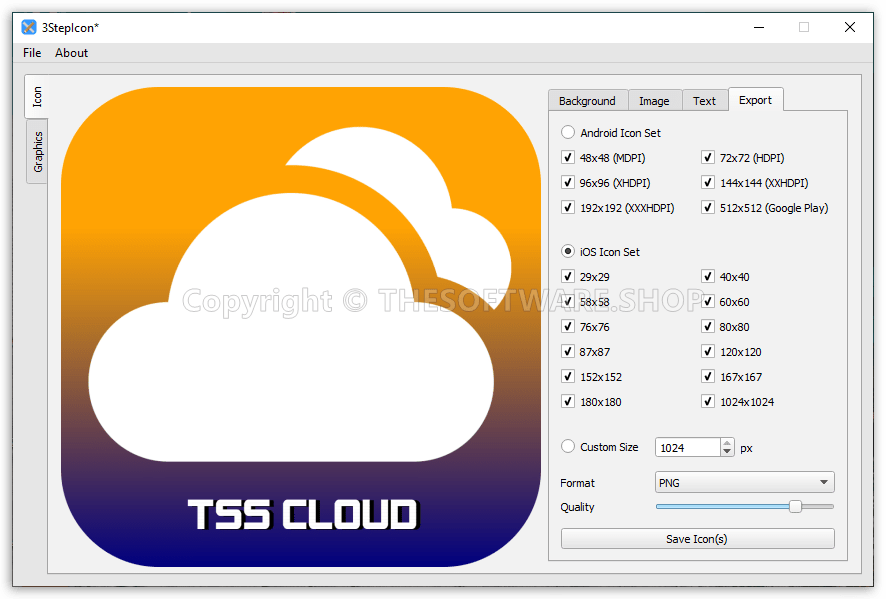
Task: Increase custom size with up arrow
Action: (x=727, y=443)
